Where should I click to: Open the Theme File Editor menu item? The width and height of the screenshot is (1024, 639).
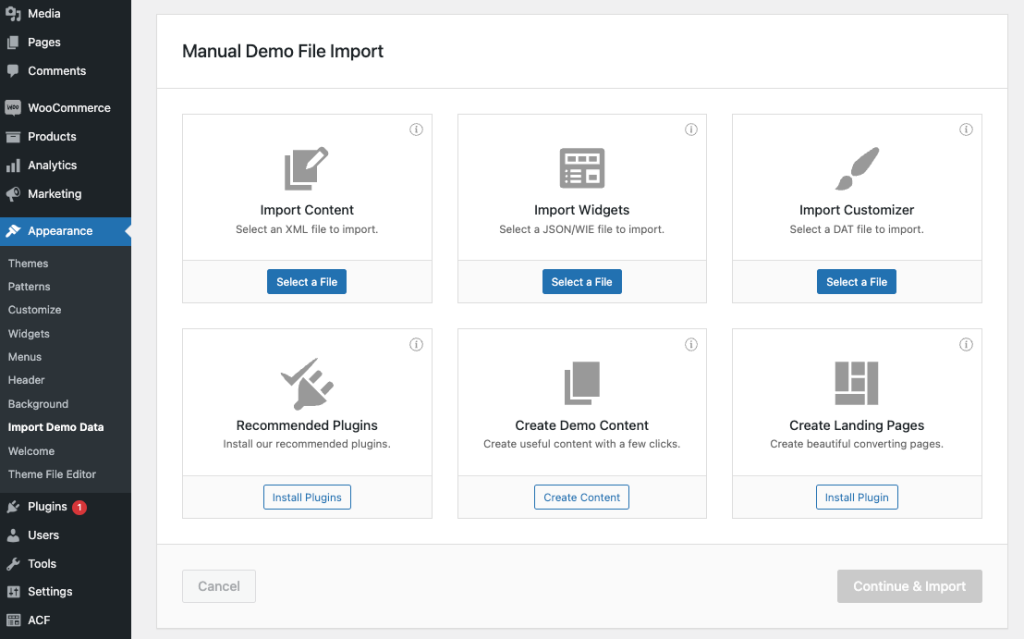[x=55, y=474]
